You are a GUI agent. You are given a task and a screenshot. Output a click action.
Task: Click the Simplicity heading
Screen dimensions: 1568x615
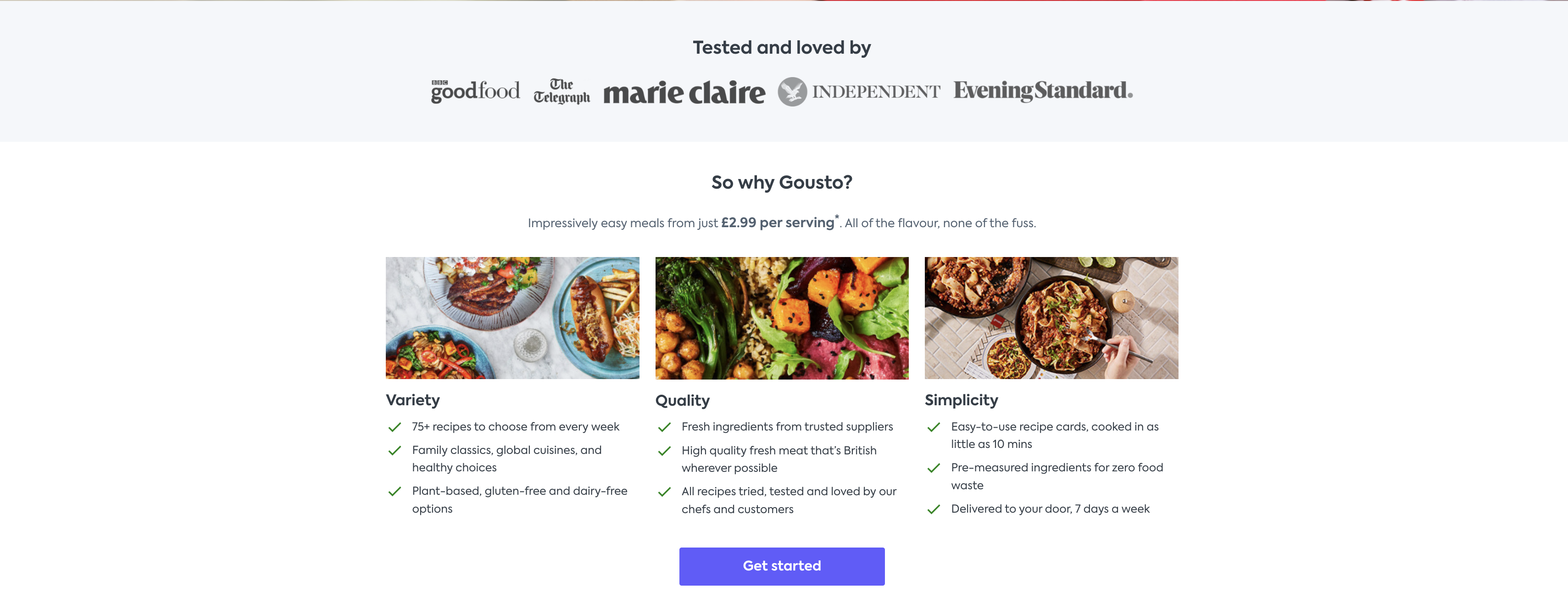[961, 400]
